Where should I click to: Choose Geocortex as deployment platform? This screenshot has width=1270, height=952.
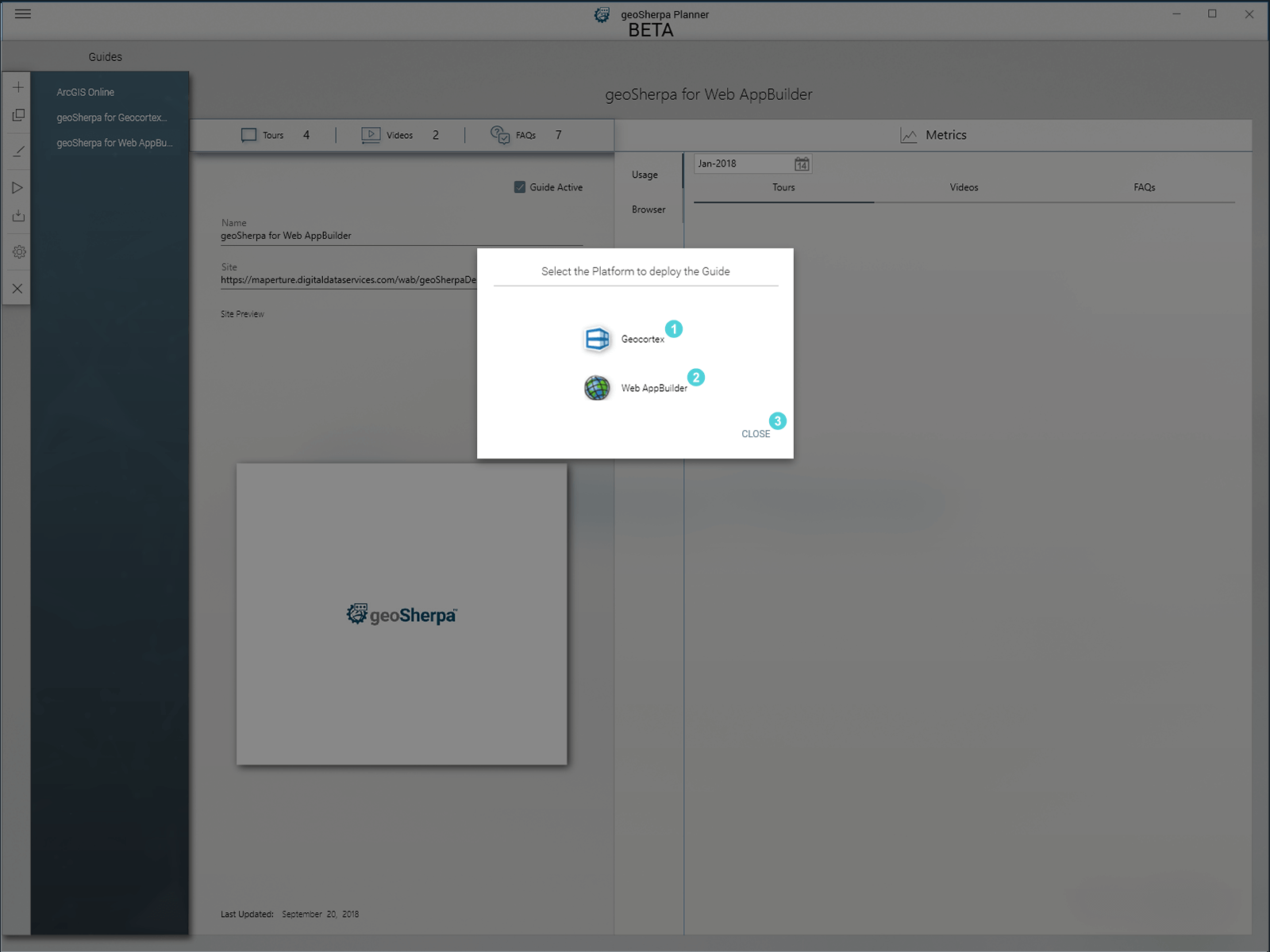point(643,340)
